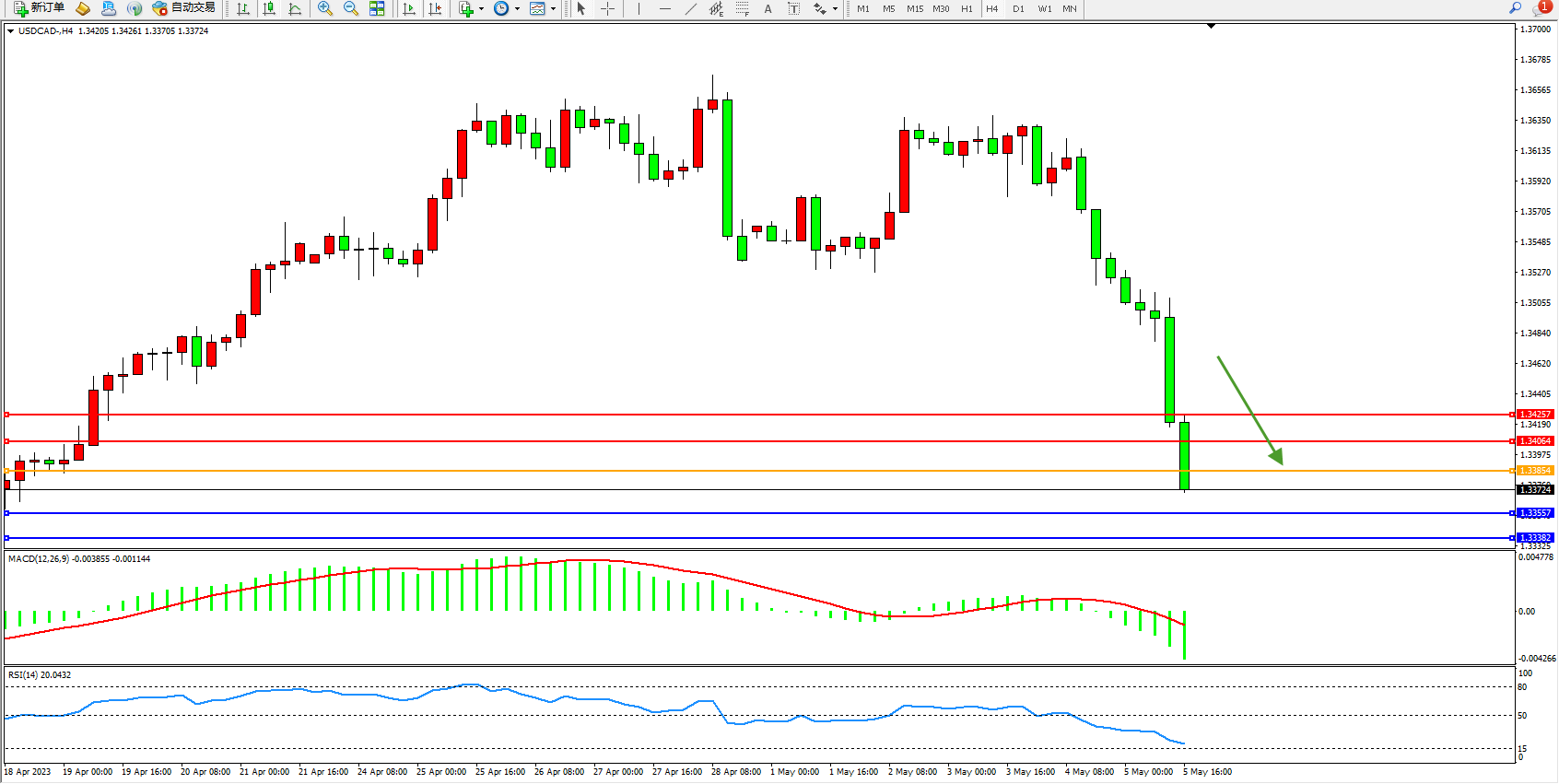Select the text label tool
Image resolution: width=1559 pixels, height=784 pixels.
pos(793,8)
